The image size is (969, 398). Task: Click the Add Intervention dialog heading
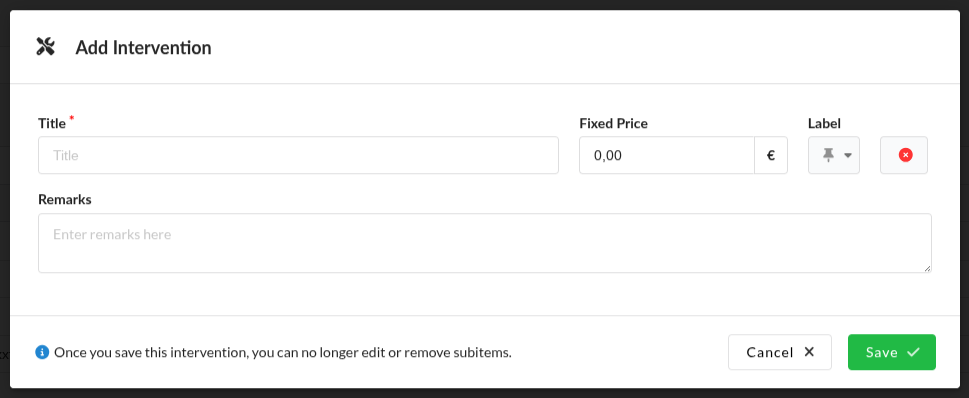click(143, 48)
